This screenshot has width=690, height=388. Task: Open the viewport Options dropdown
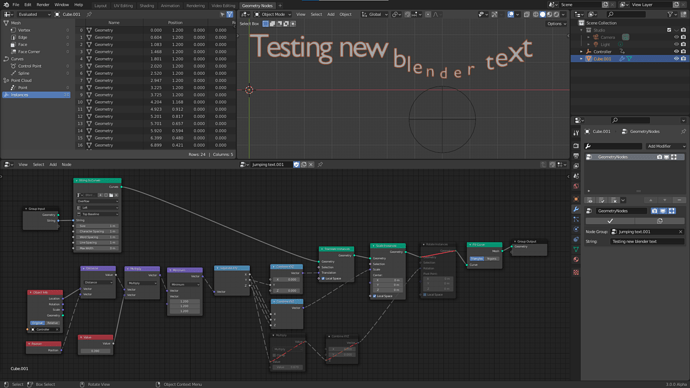point(556,24)
